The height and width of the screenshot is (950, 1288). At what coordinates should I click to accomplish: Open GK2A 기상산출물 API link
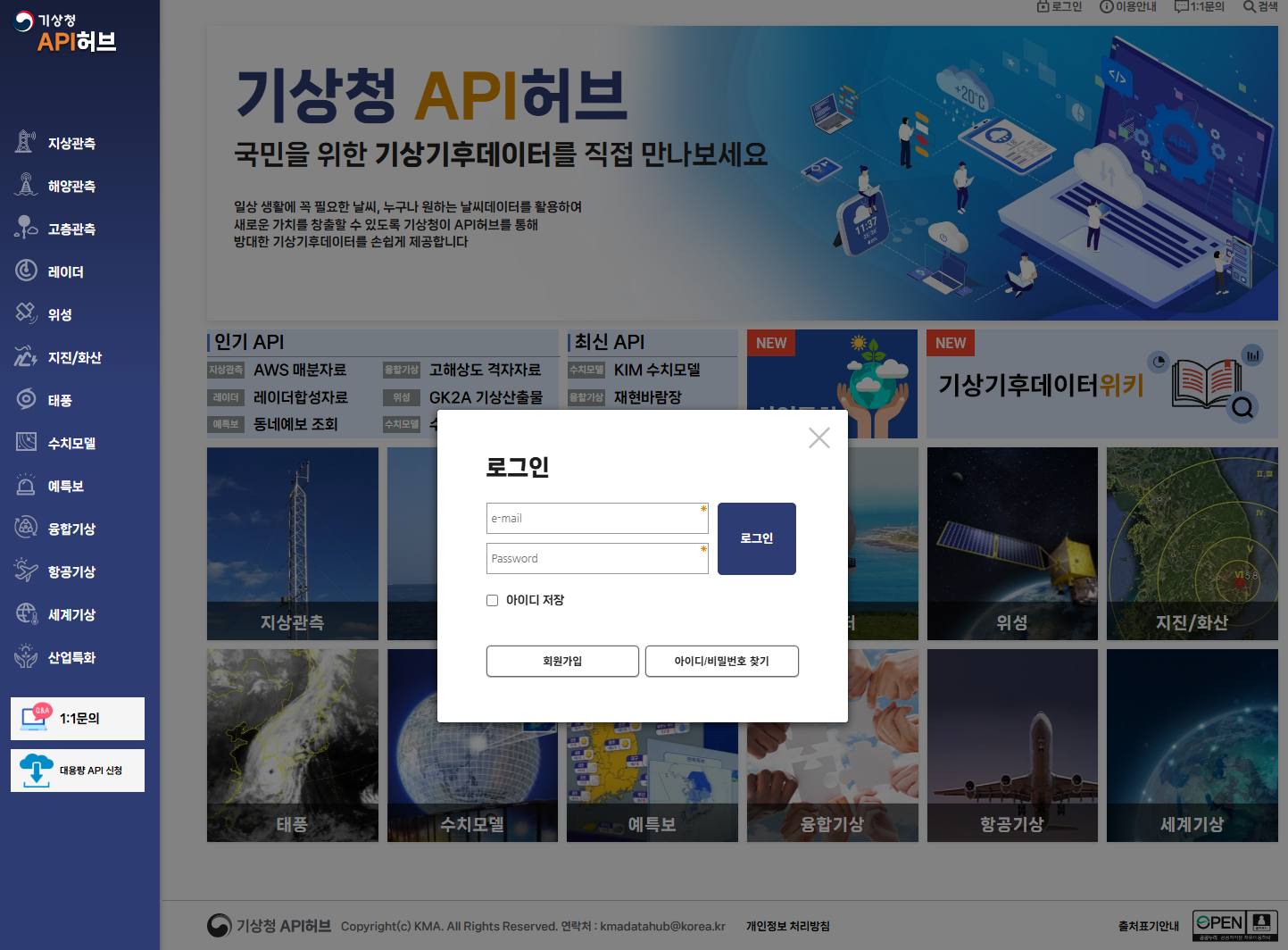486,397
